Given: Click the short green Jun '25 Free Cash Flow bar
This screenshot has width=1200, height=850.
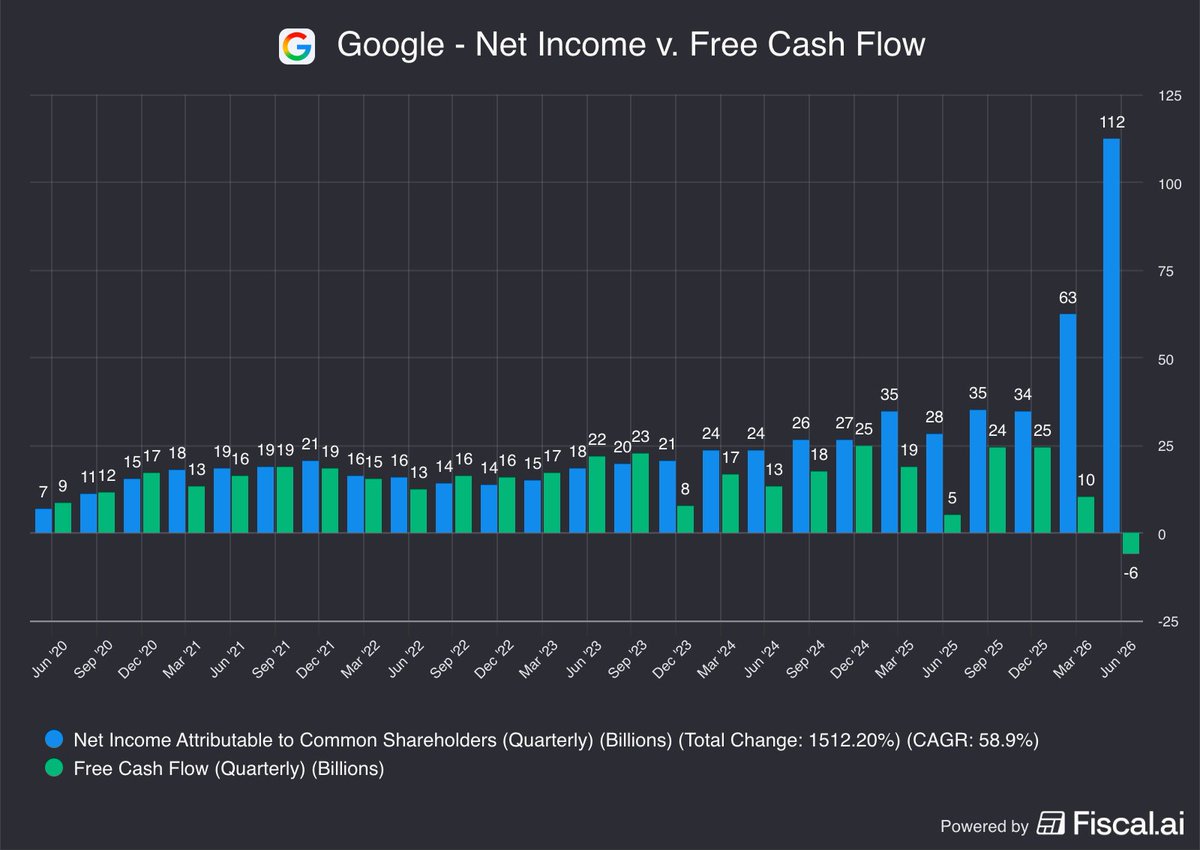Looking at the screenshot, I should pyautogui.click(x=953, y=524).
